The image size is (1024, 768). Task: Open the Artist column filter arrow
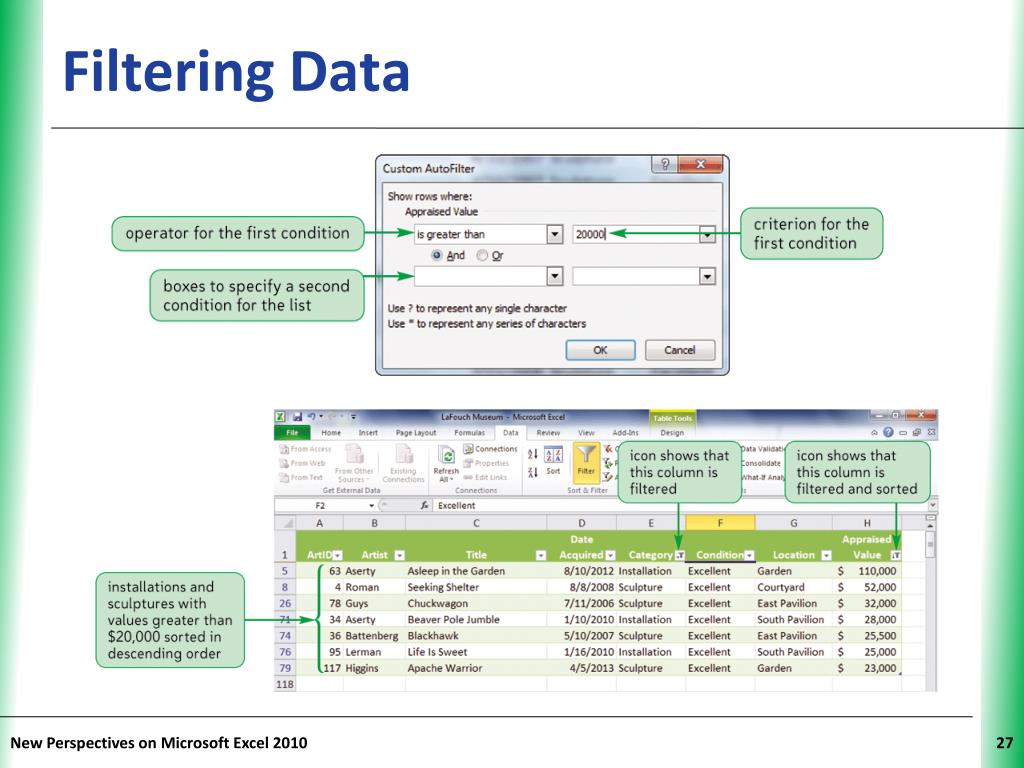point(400,555)
